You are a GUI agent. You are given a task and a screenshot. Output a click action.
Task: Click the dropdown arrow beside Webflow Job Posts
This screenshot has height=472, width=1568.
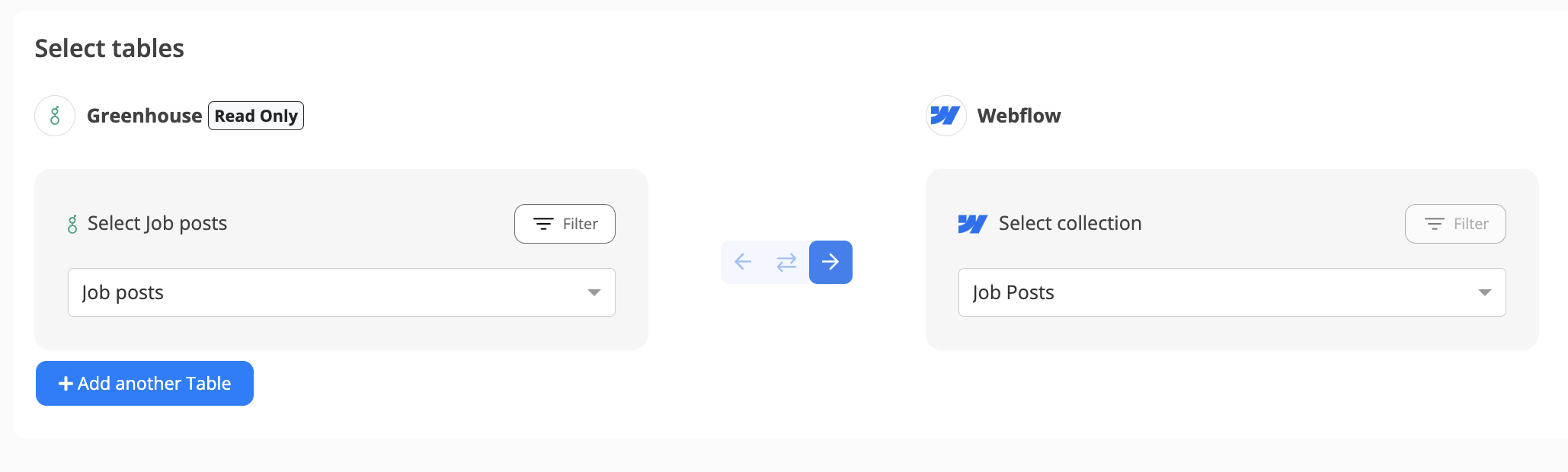(x=1485, y=292)
